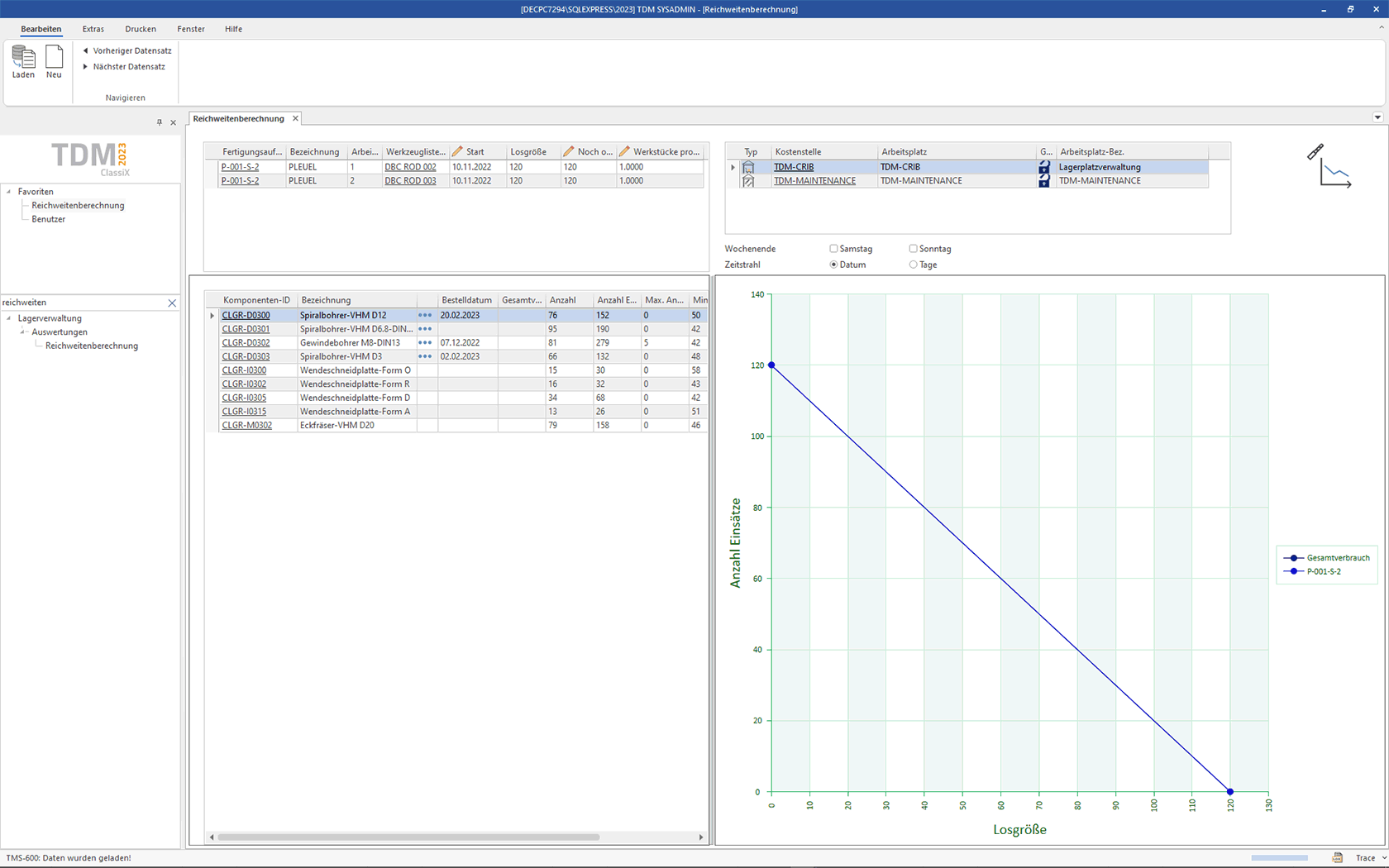This screenshot has width=1389, height=868.
Task: Click the edit pencil on Noch o... column
Action: [x=568, y=151]
